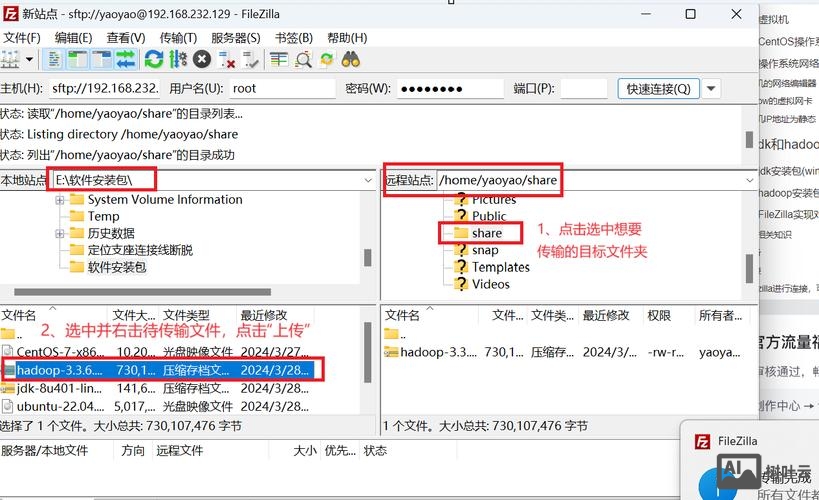Click the local tree horizontal scrollbar
819x500 pixels.
(143, 292)
